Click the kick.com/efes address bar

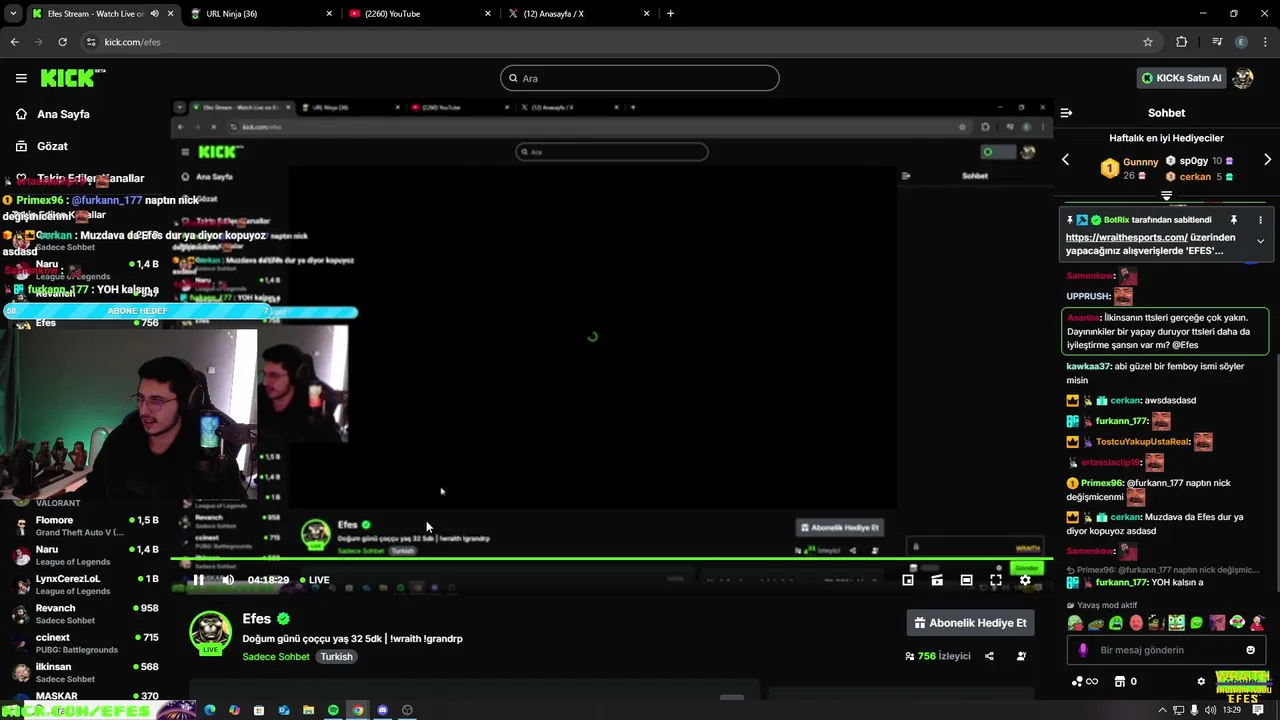point(620,42)
